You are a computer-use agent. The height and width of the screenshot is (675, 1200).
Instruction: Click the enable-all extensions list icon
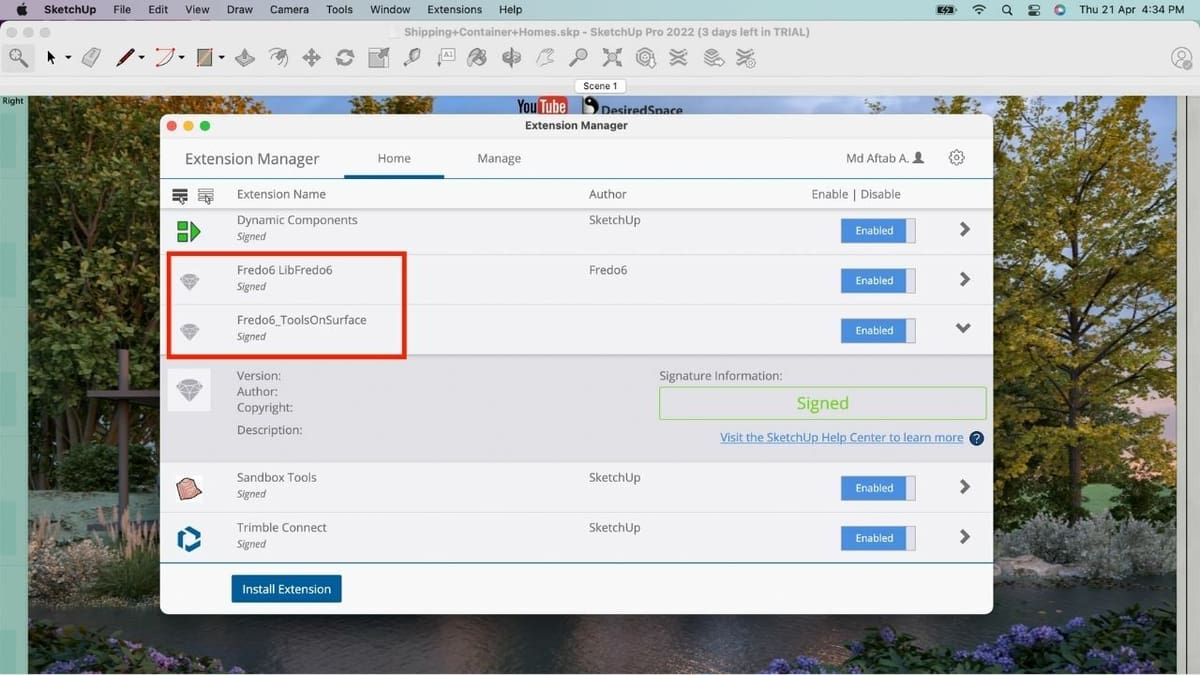(180, 195)
